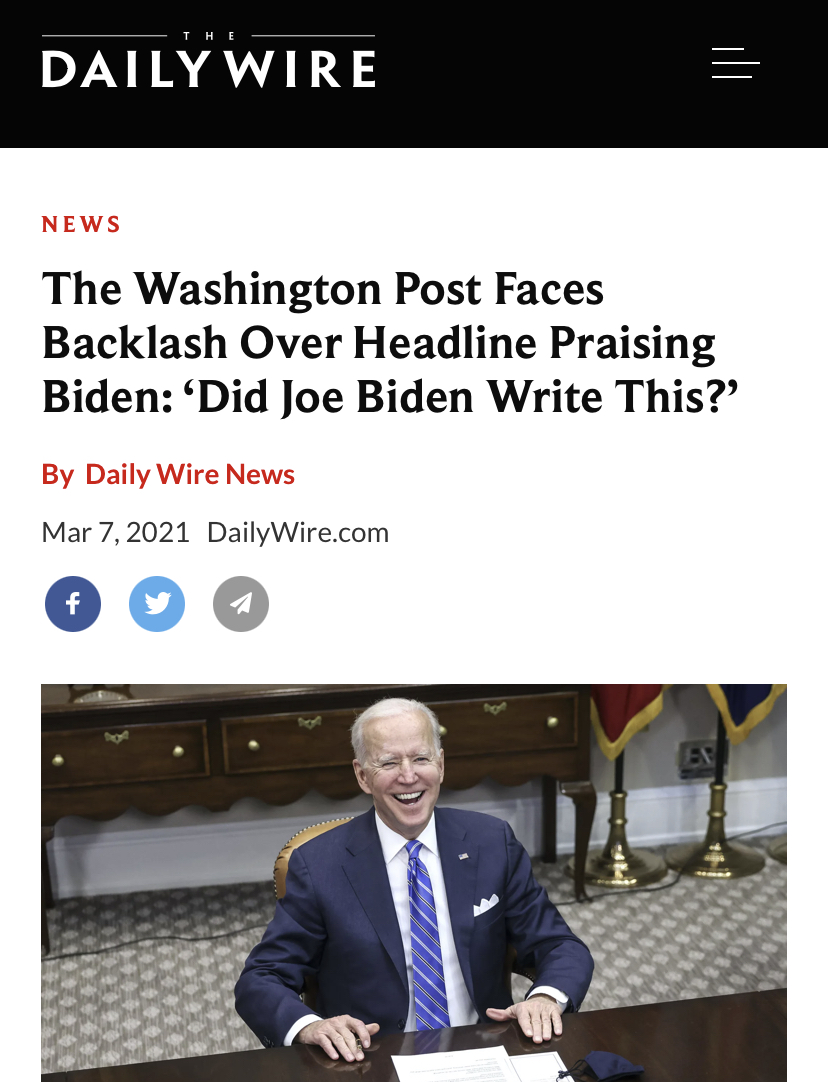Click the wall power outlet in photo

[700, 758]
